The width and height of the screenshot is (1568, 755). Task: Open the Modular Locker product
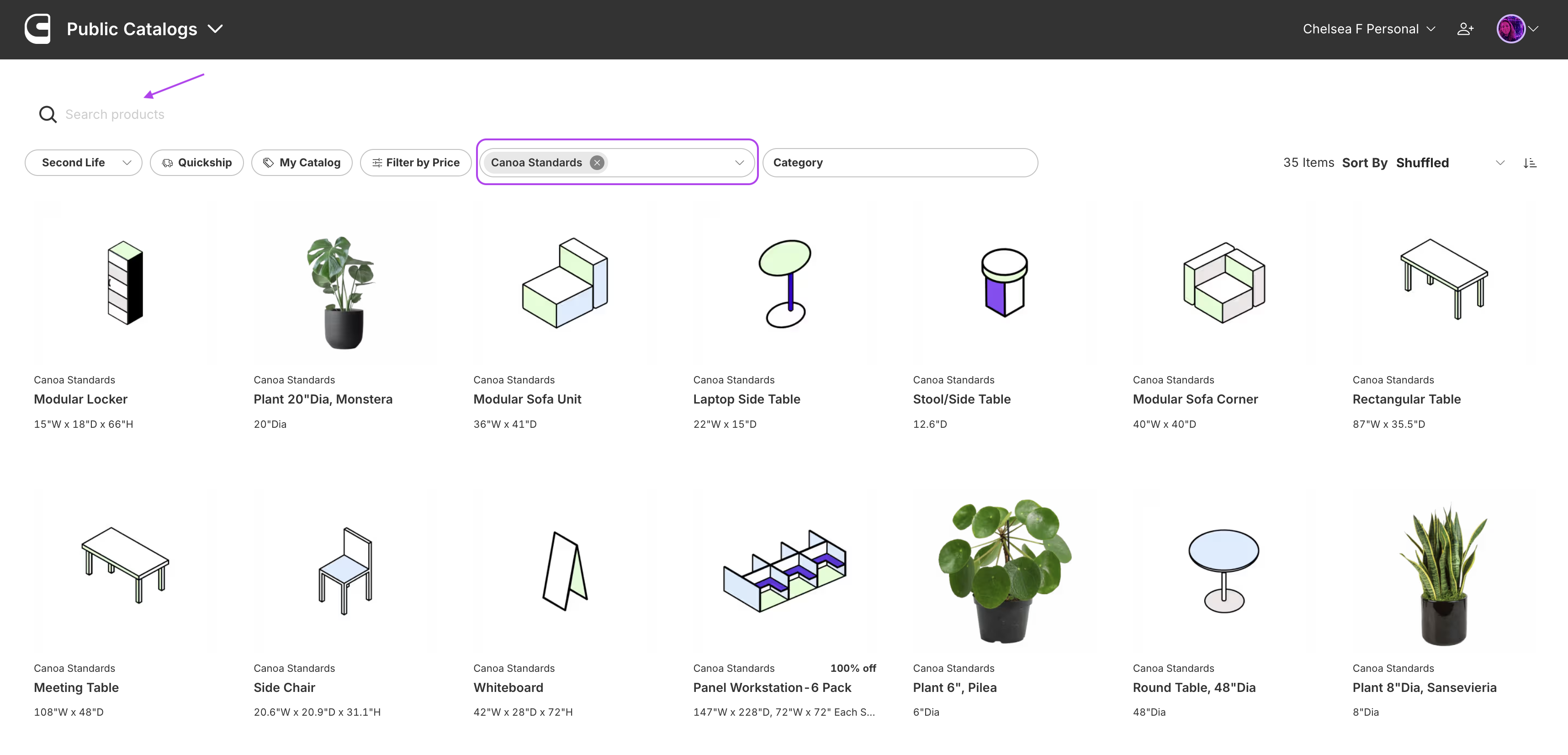click(x=80, y=399)
